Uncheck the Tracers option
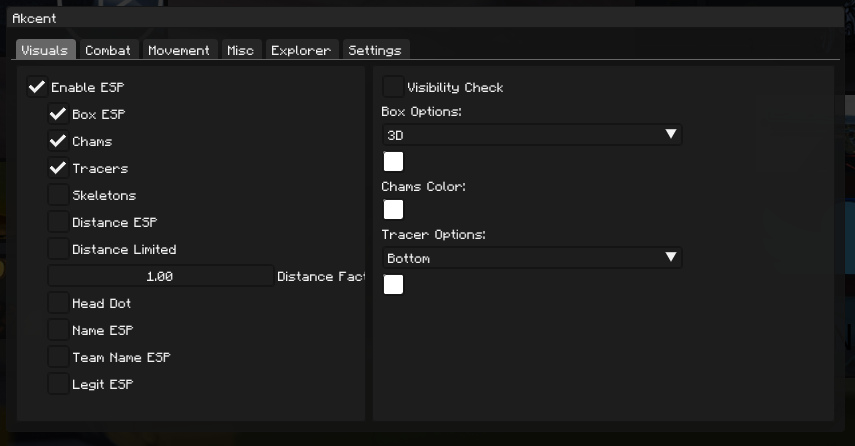The image size is (855, 446). 58,168
